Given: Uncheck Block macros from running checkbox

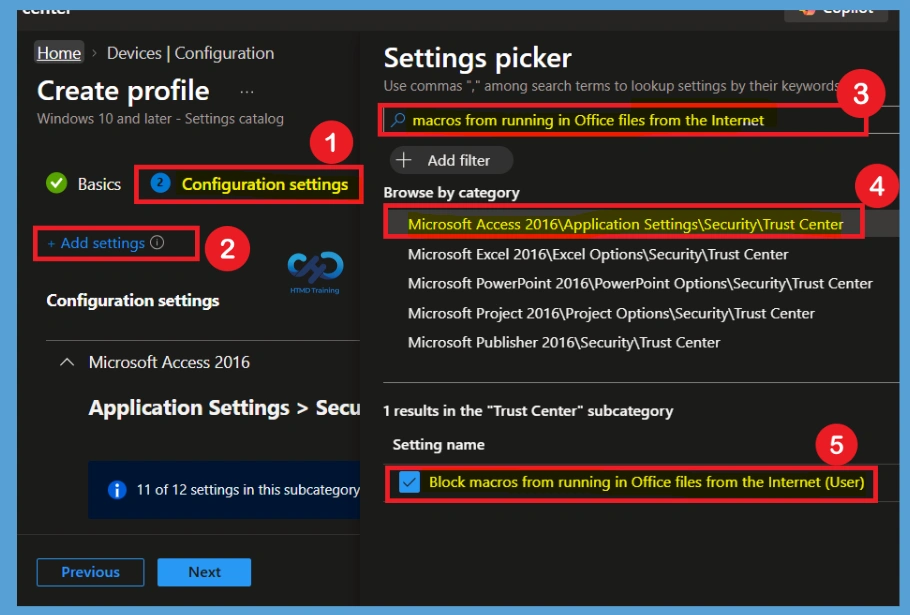Looking at the screenshot, I should coord(410,482).
